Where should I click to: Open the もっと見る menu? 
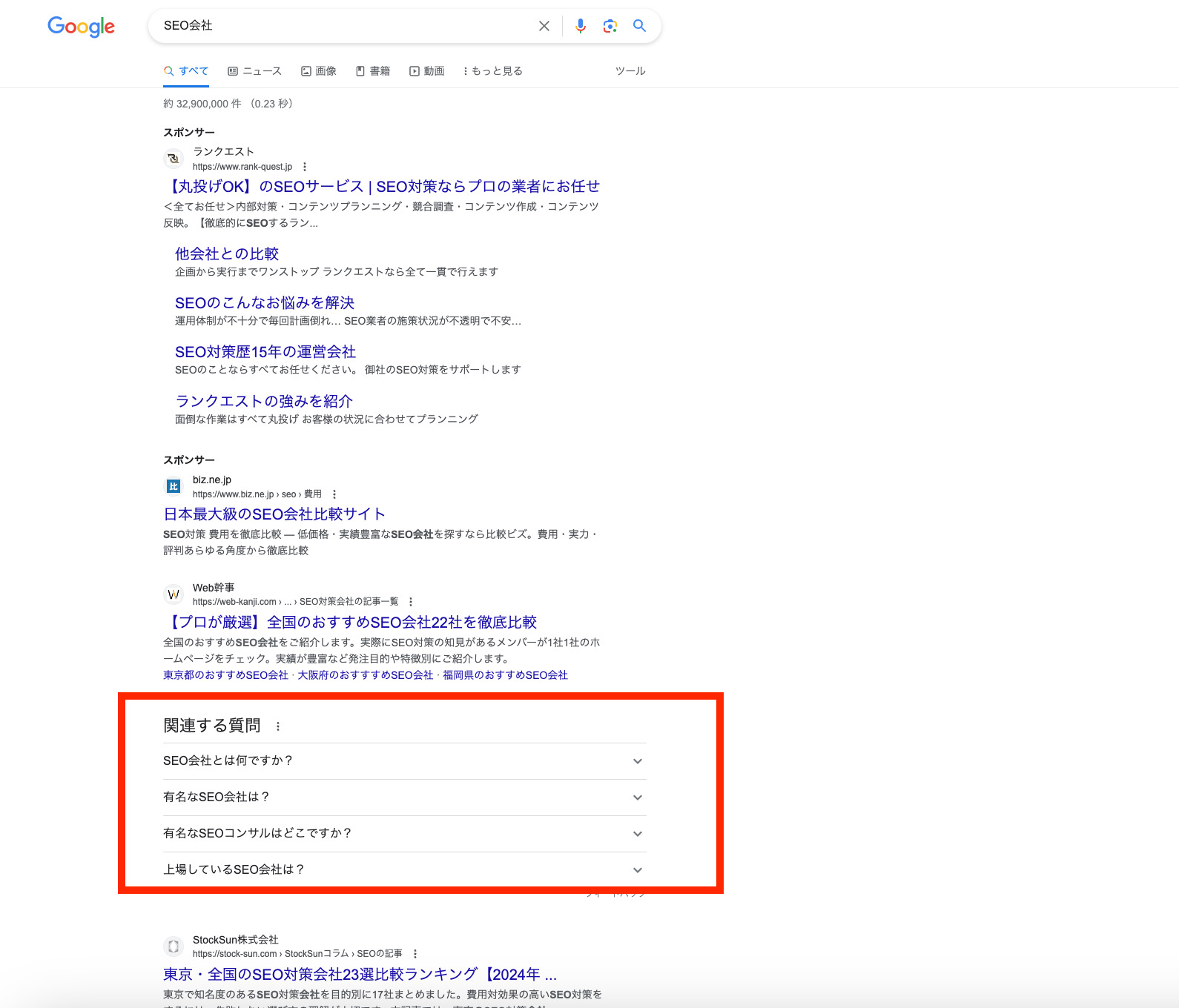point(493,71)
